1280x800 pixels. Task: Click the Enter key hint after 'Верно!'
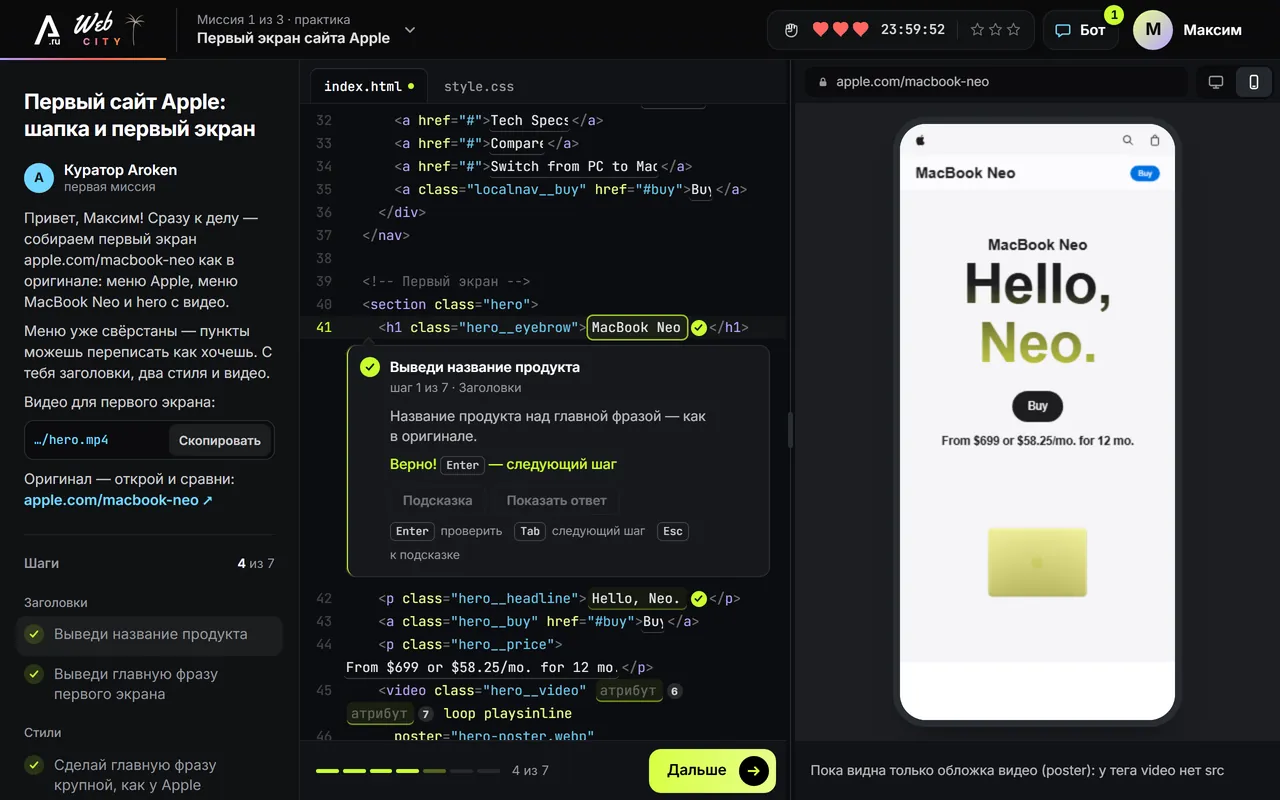462,465
